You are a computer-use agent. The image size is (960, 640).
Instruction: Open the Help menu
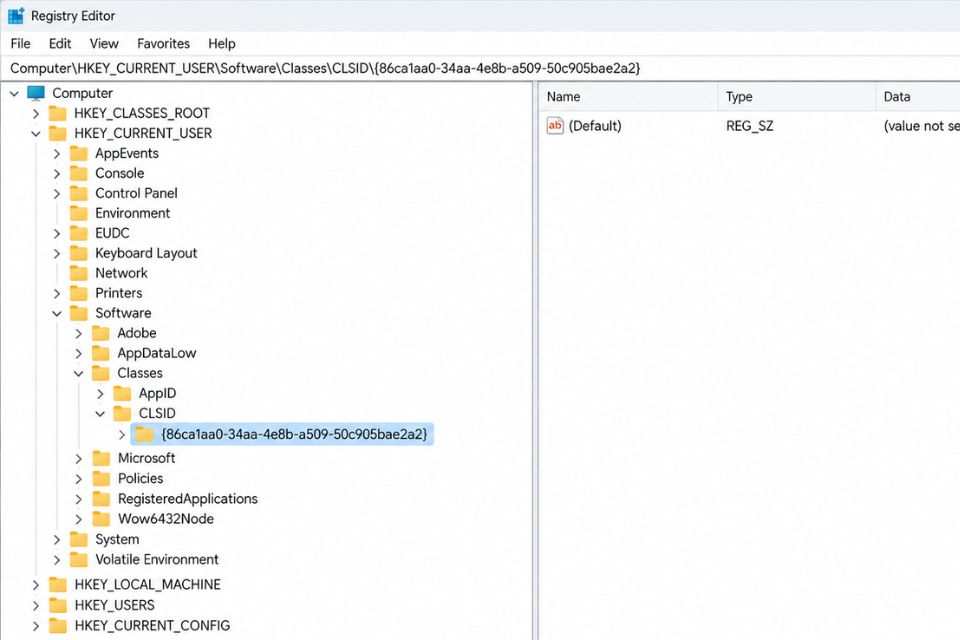coord(222,43)
